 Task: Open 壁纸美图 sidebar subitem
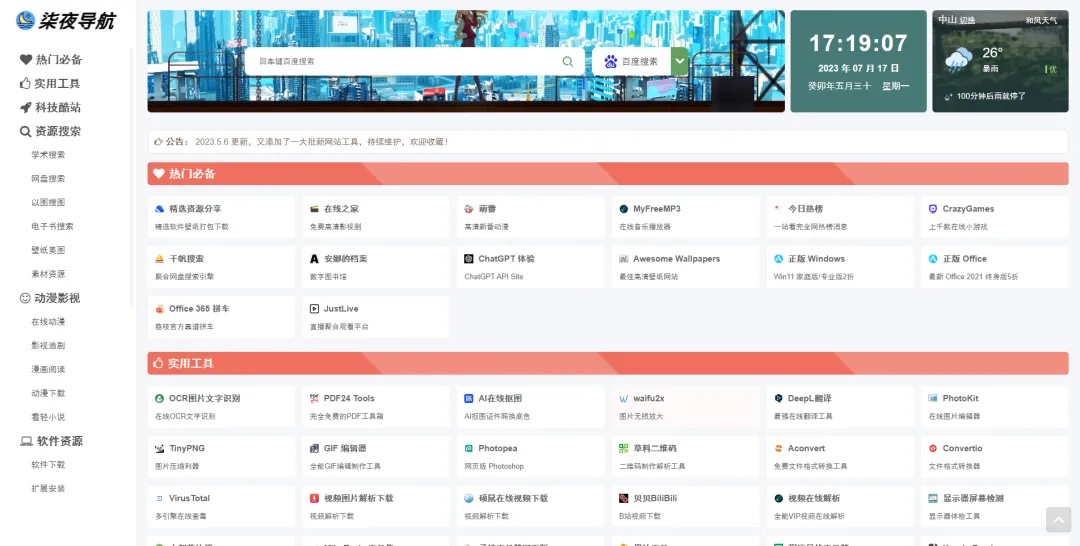click(48, 250)
